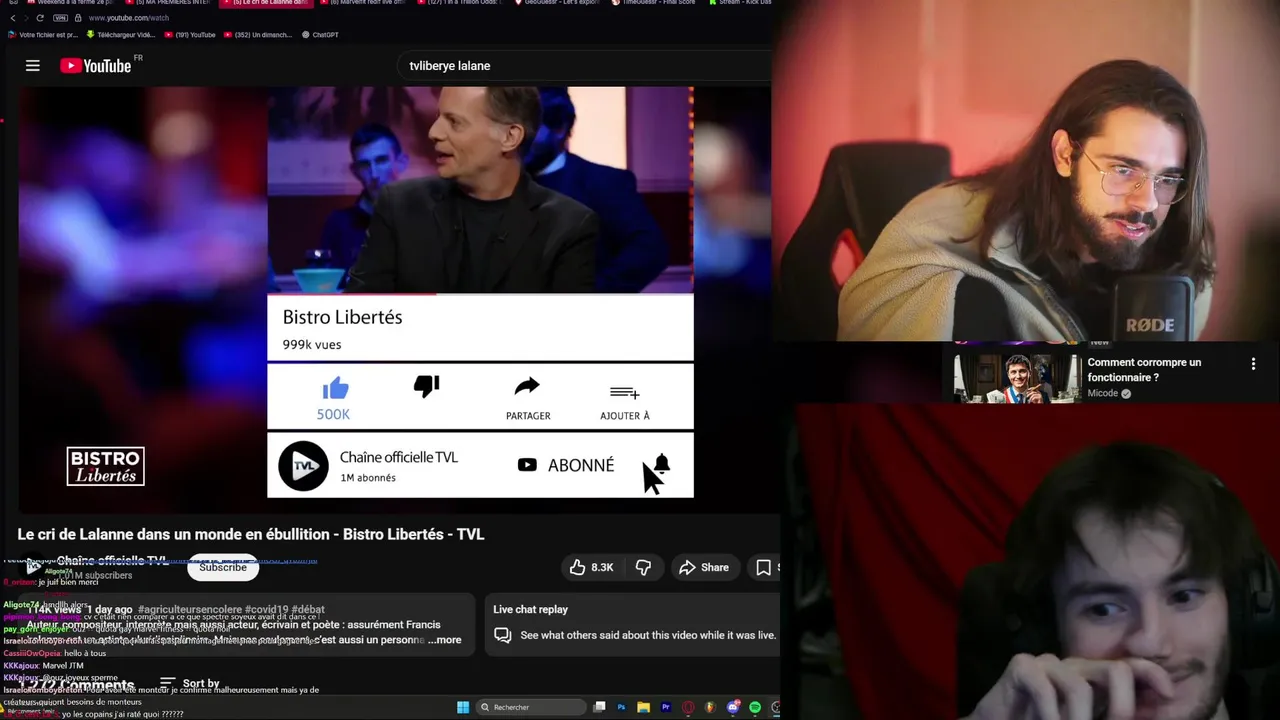The image size is (1280, 720).
Task: Click the chat bubble icon in Live chat replay
Action: pyautogui.click(x=503, y=635)
